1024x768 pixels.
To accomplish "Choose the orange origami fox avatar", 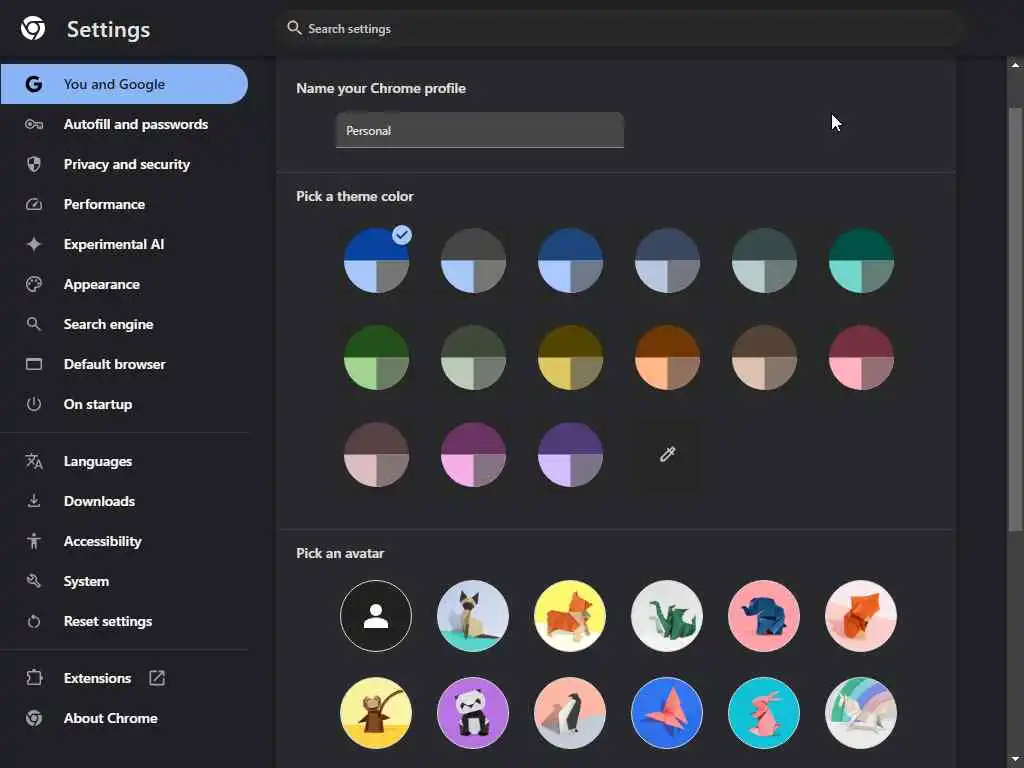I will pos(861,616).
